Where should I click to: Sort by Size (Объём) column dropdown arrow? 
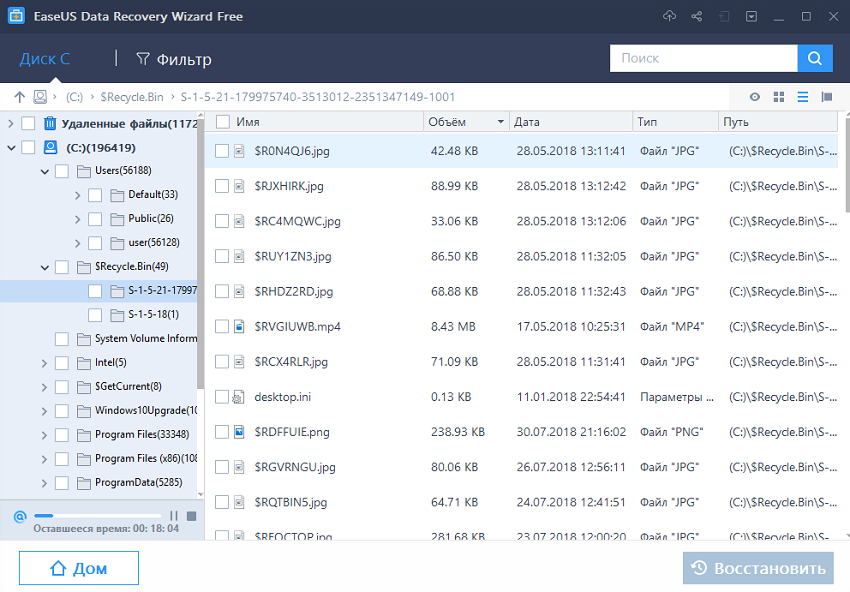pyautogui.click(x=500, y=122)
